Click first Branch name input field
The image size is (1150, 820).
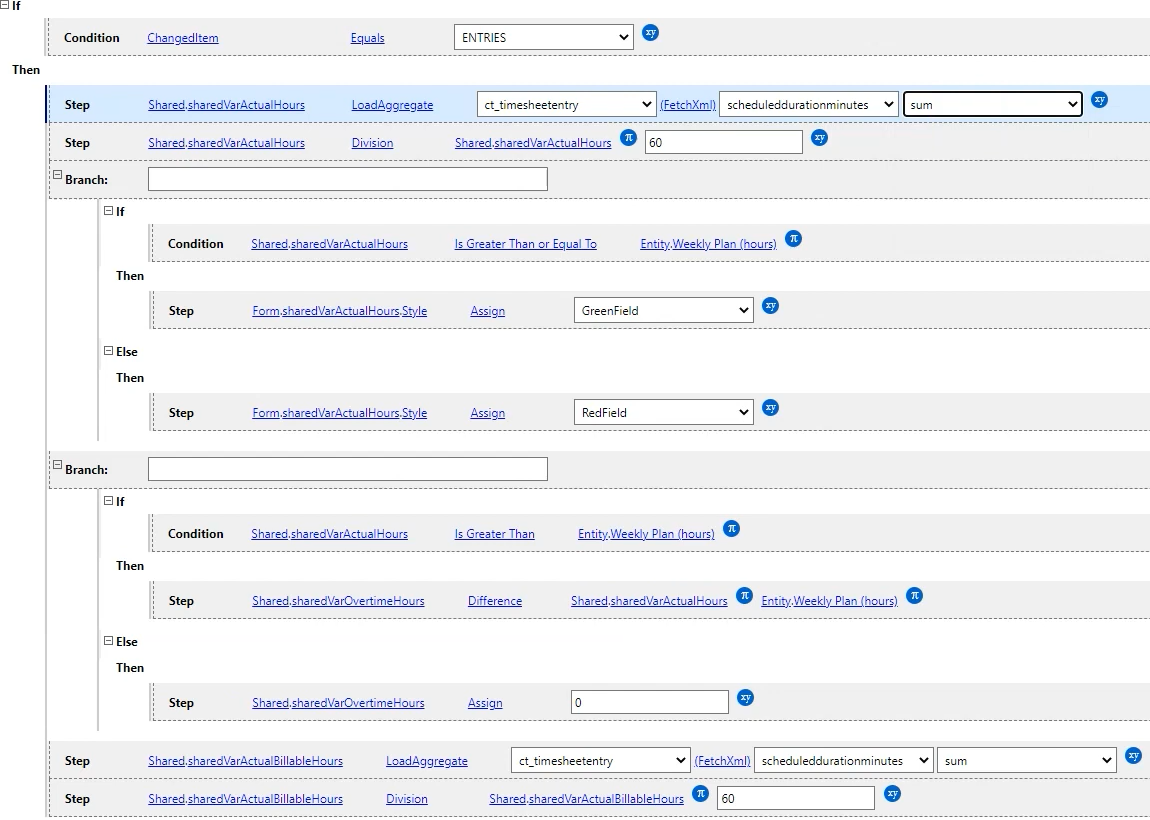point(348,179)
